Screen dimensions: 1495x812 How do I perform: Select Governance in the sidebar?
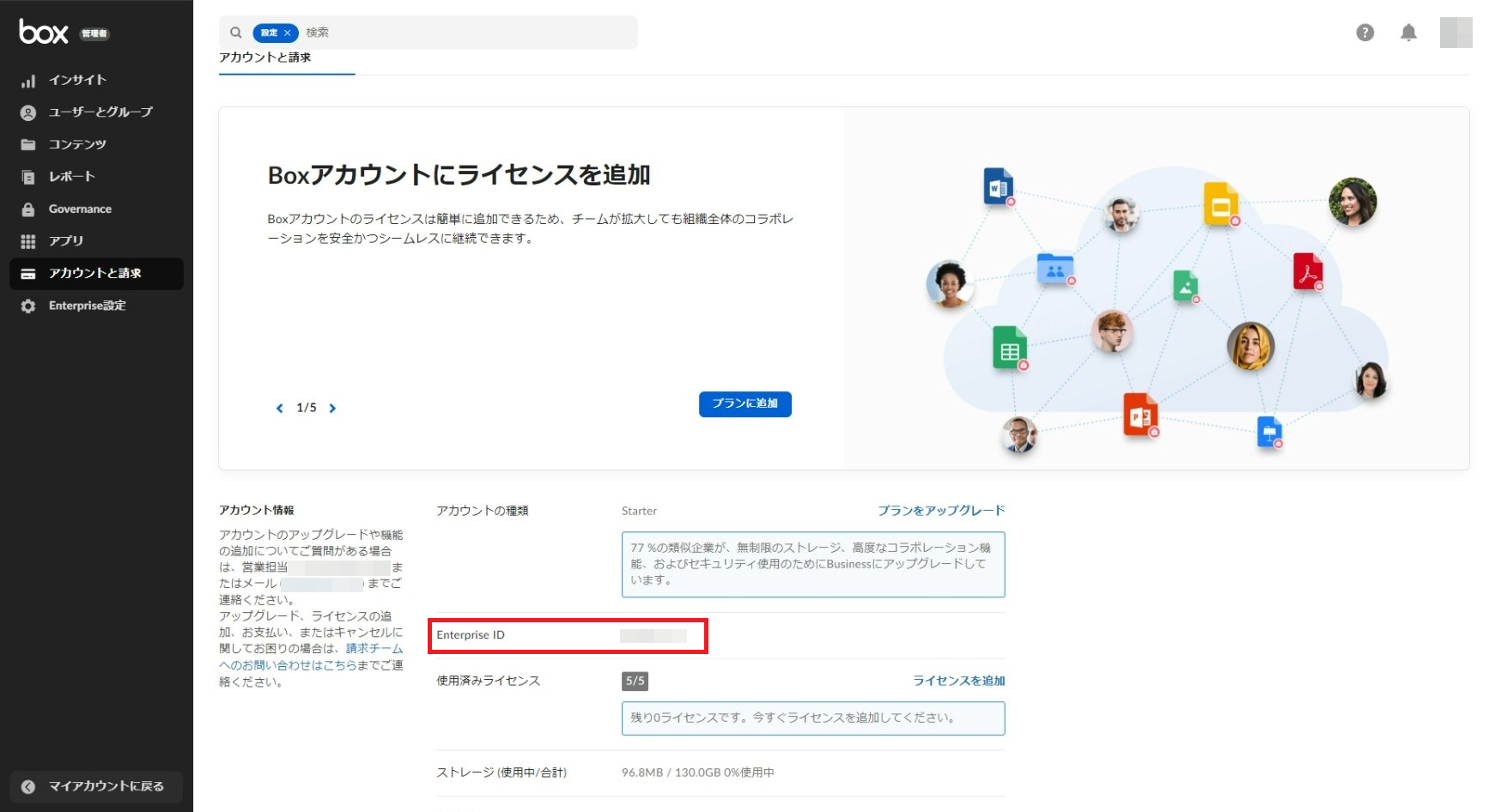click(x=80, y=209)
